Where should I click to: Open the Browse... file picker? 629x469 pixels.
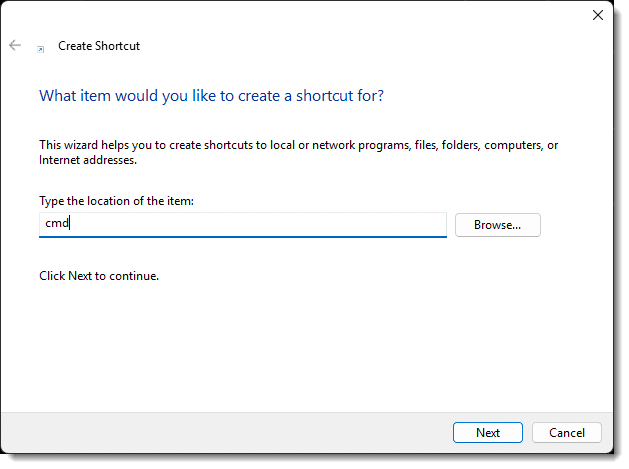point(497,225)
